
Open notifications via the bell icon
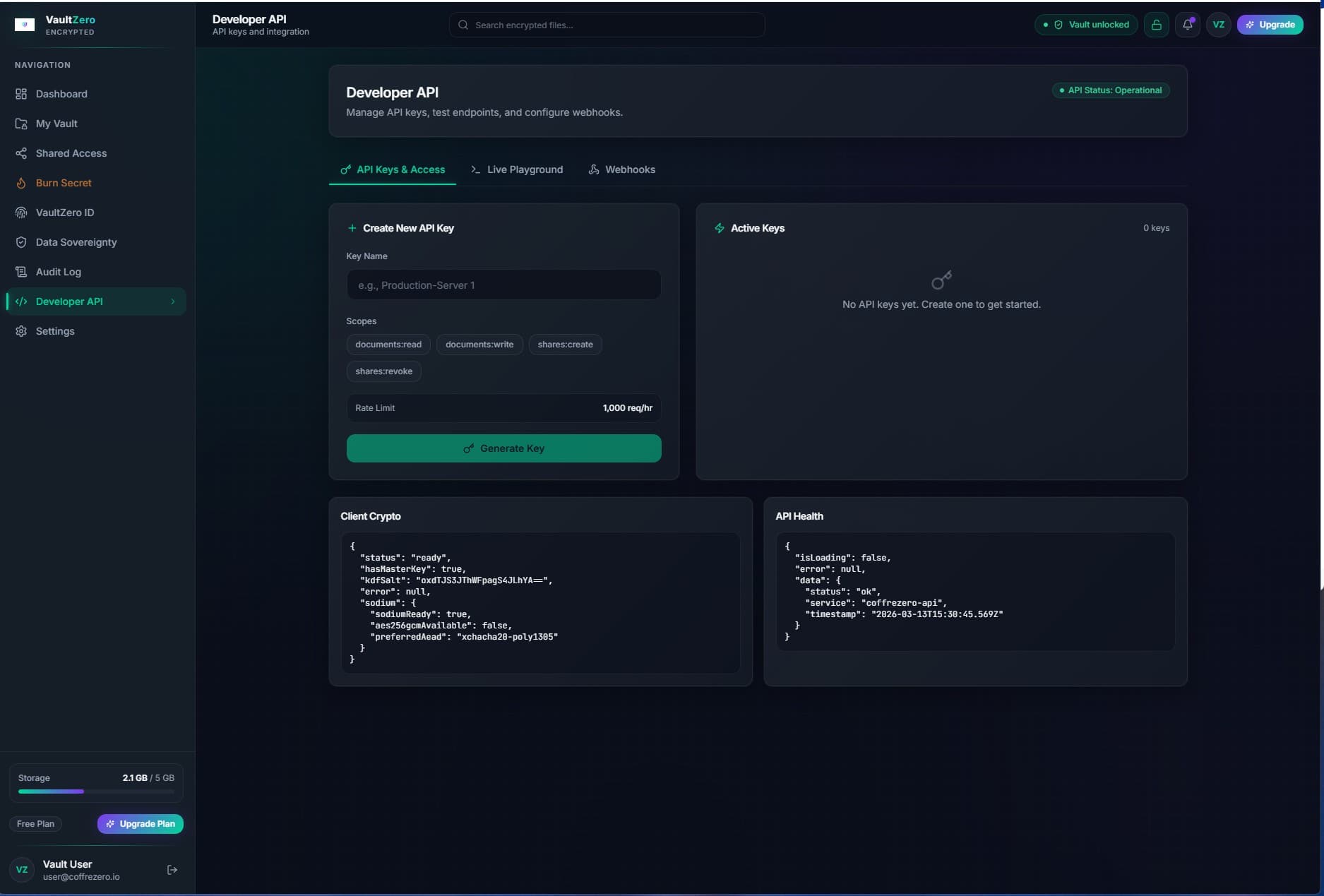(x=1187, y=25)
